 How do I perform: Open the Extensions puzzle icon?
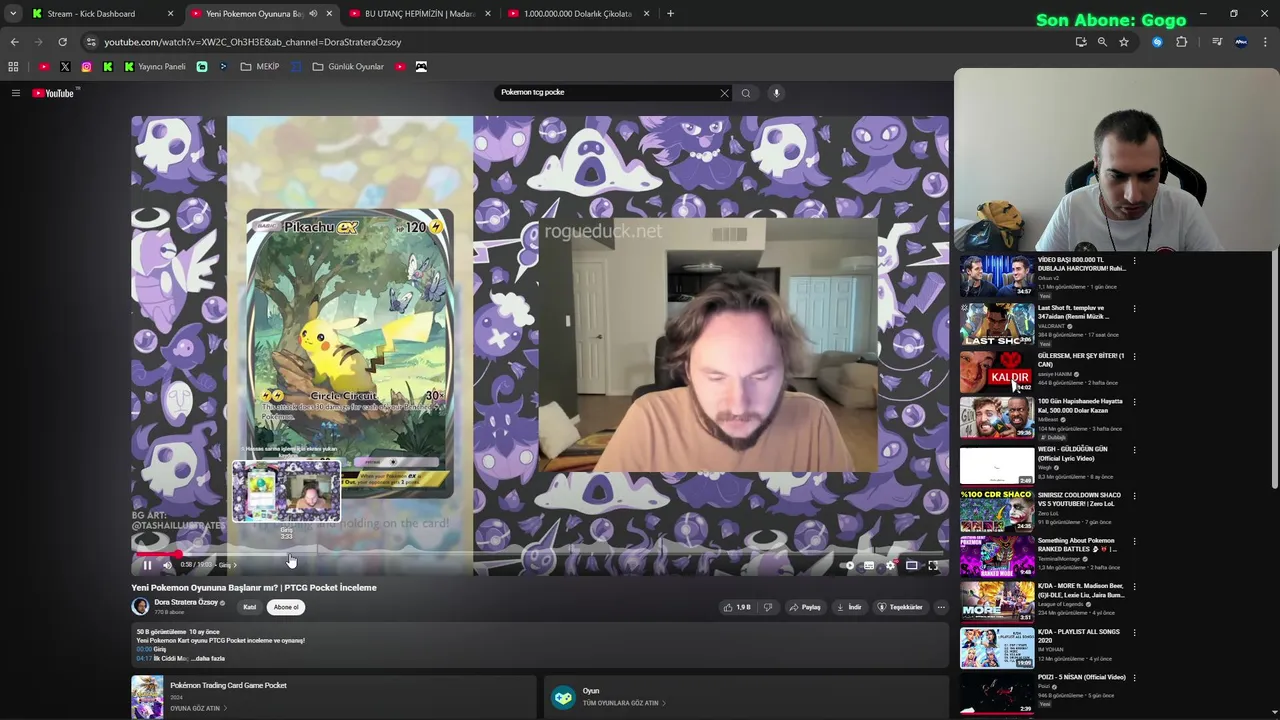point(1182,42)
